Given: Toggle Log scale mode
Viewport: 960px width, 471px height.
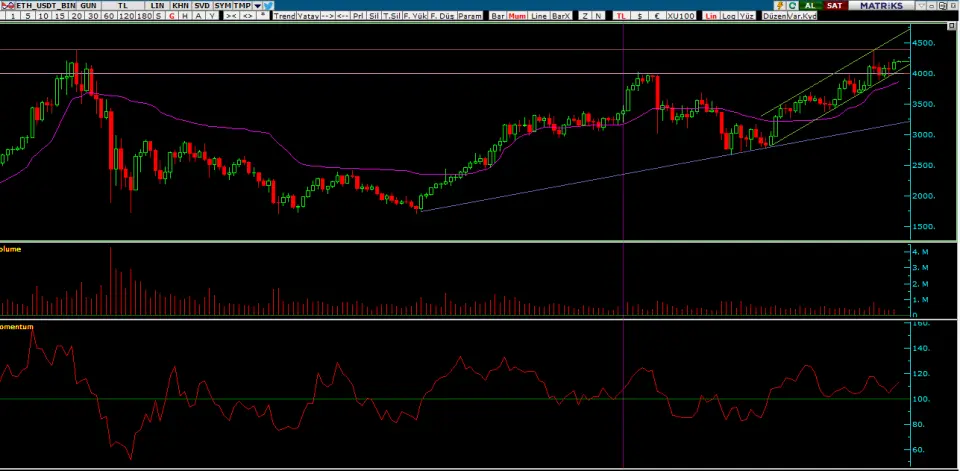Looking at the screenshot, I should click(x=727, y=17).
